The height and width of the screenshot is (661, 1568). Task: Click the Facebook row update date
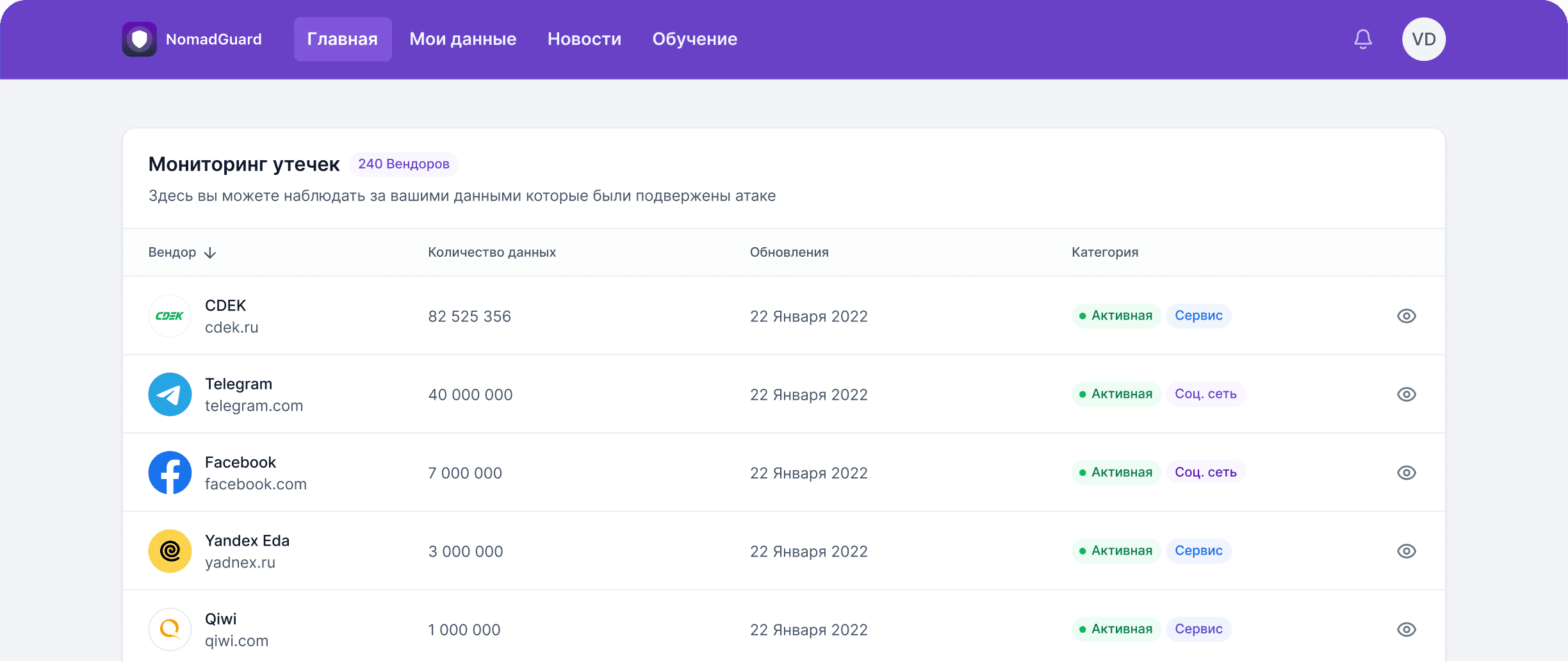tap(809, 473)
